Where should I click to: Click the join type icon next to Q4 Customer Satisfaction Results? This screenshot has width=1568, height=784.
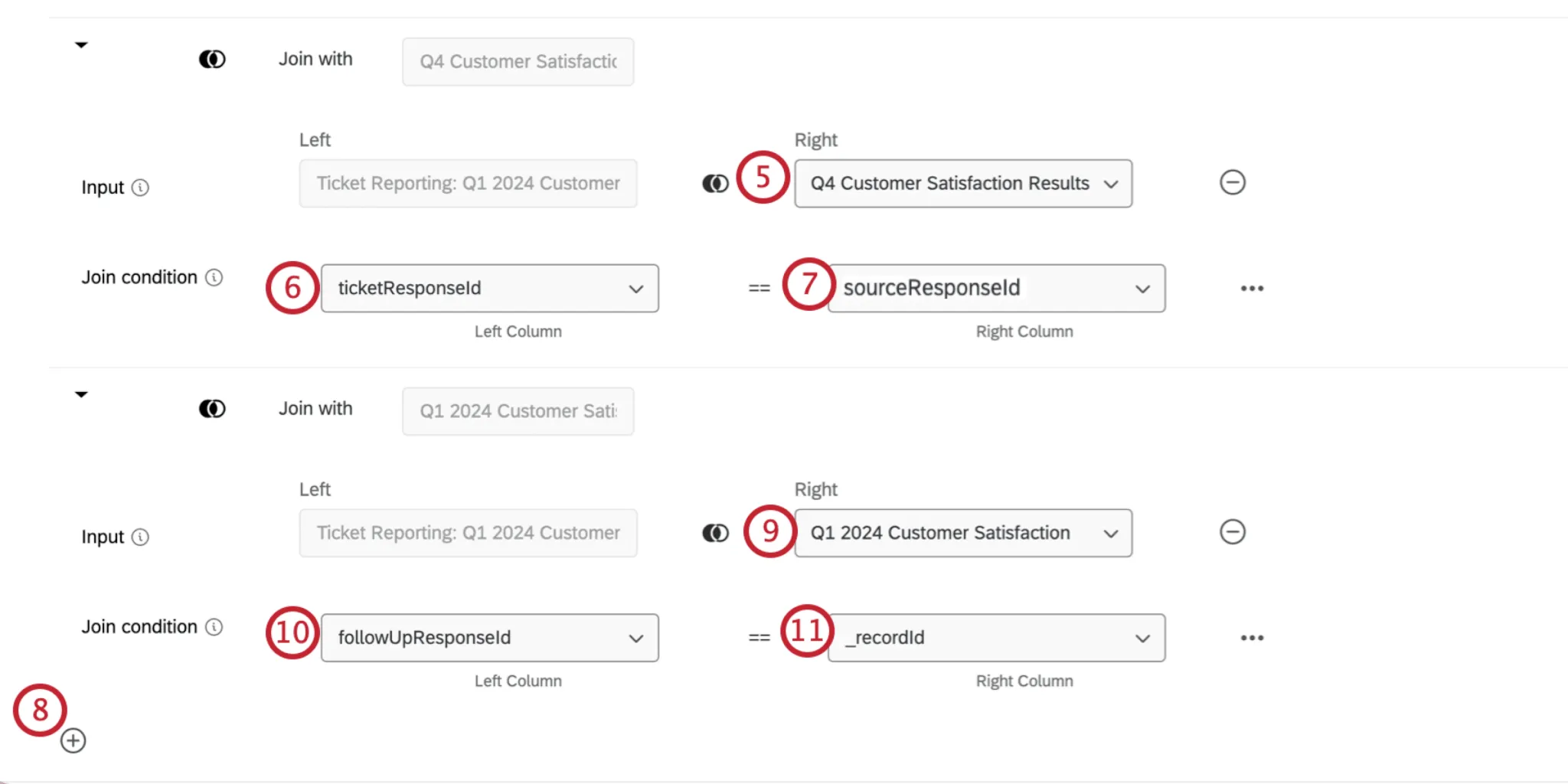(715, 183)
